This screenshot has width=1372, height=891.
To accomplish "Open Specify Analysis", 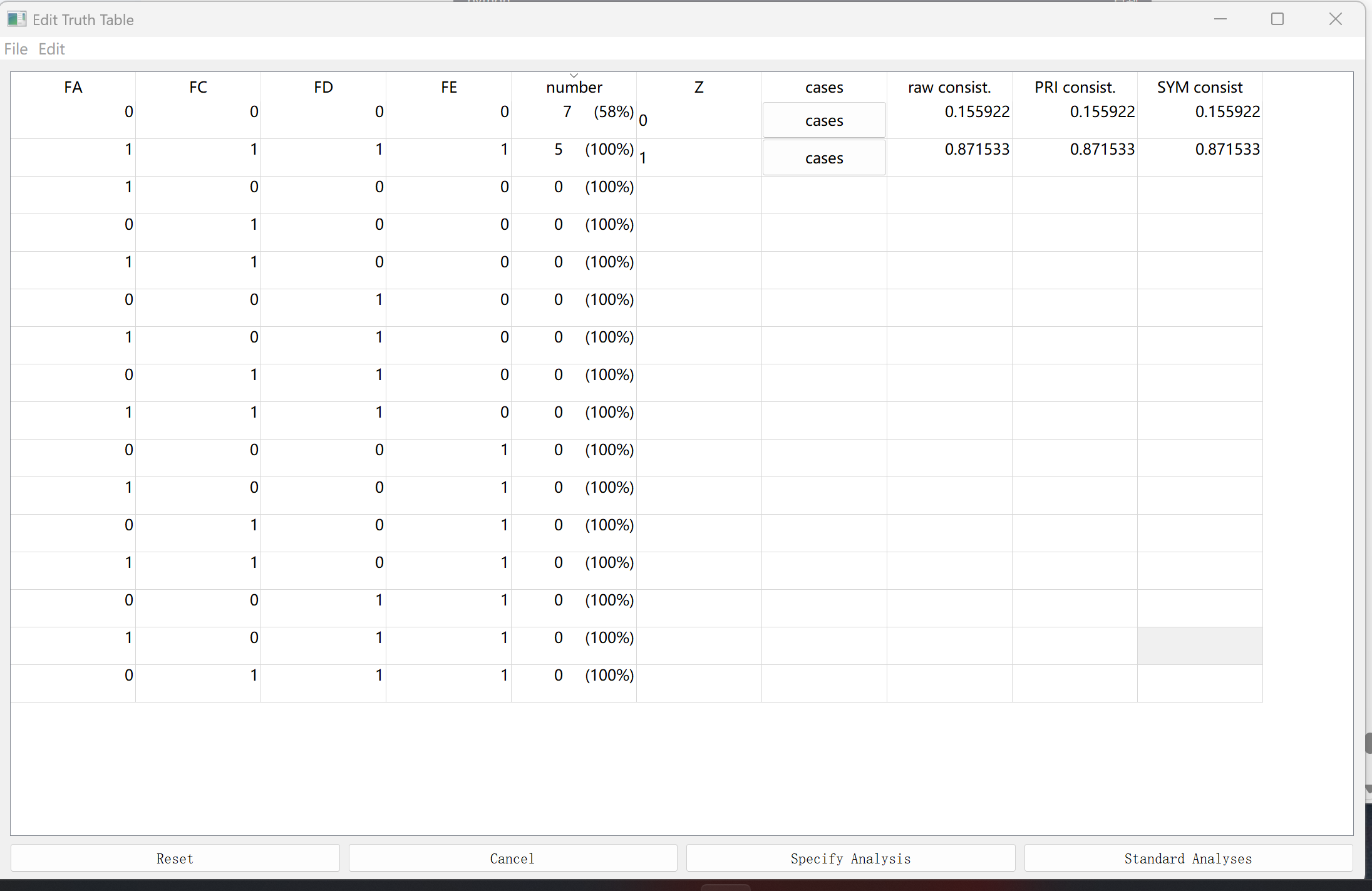I will 850,858.
